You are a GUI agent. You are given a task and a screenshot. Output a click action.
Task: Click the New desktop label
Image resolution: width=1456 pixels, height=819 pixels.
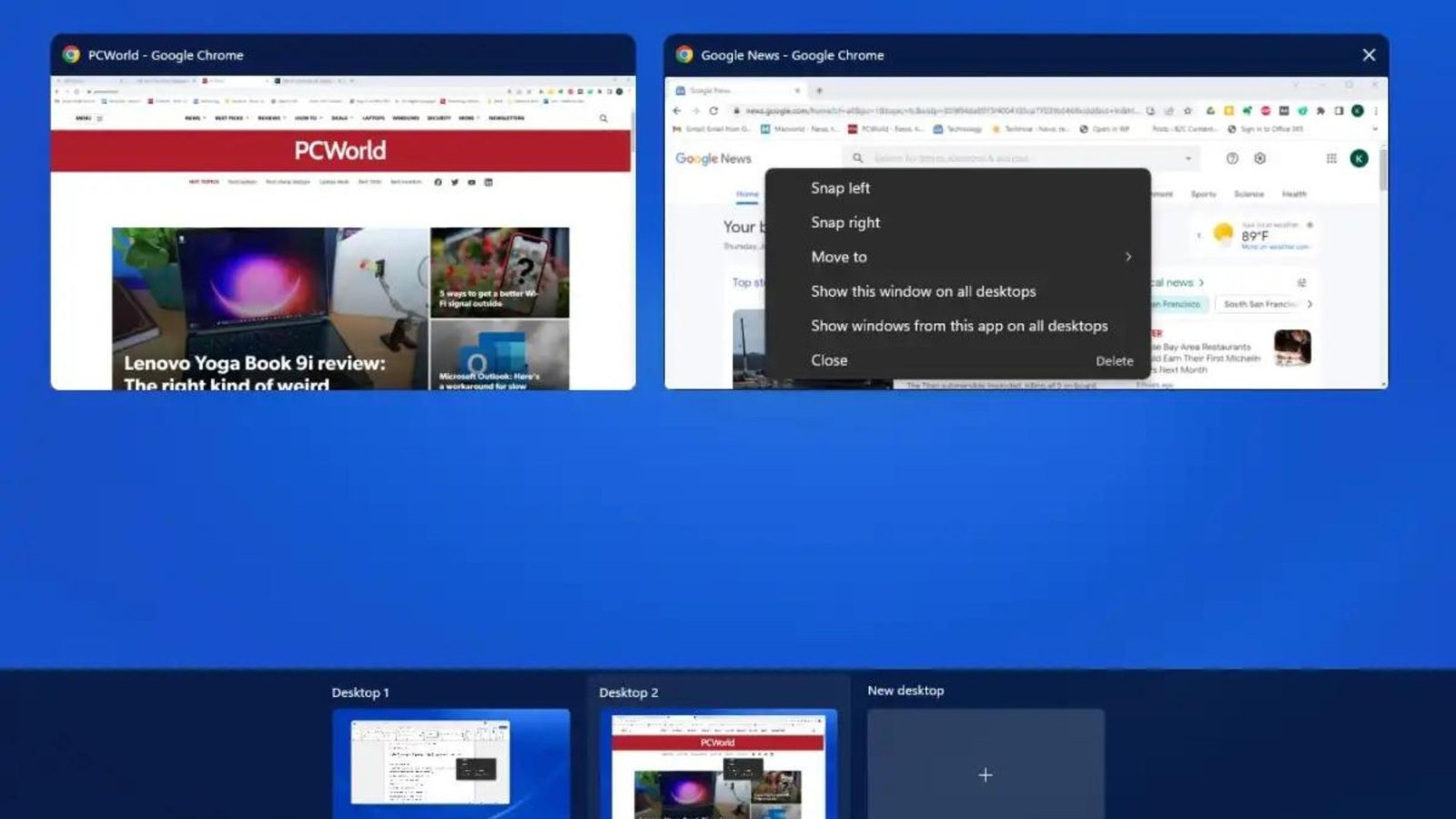click(905, 691)
